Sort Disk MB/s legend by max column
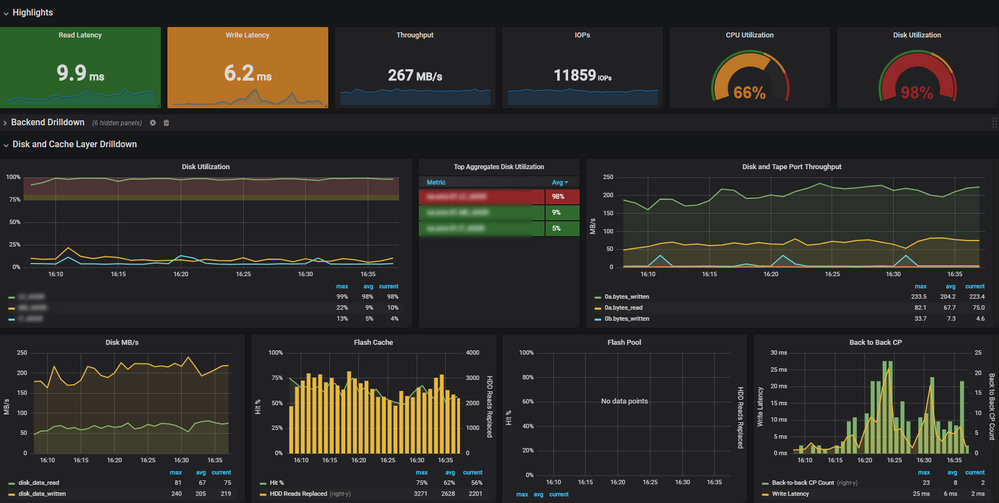Screen dimensions: 999x503 coord(176,472)
